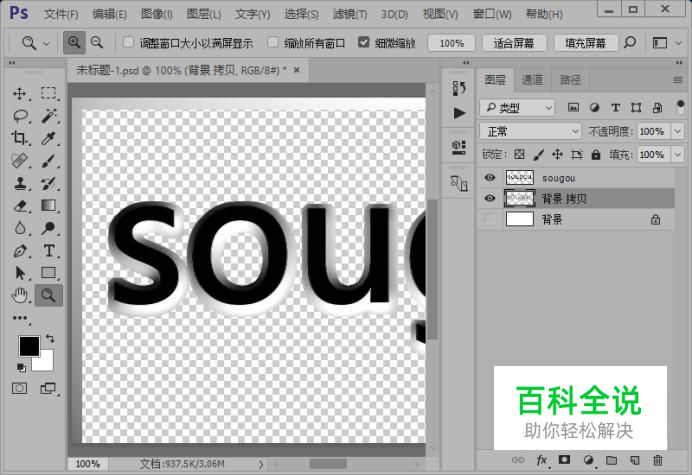692x475 pixels.
Task: Choose Zoom Out mode in options bar
Action: [97, 43]
